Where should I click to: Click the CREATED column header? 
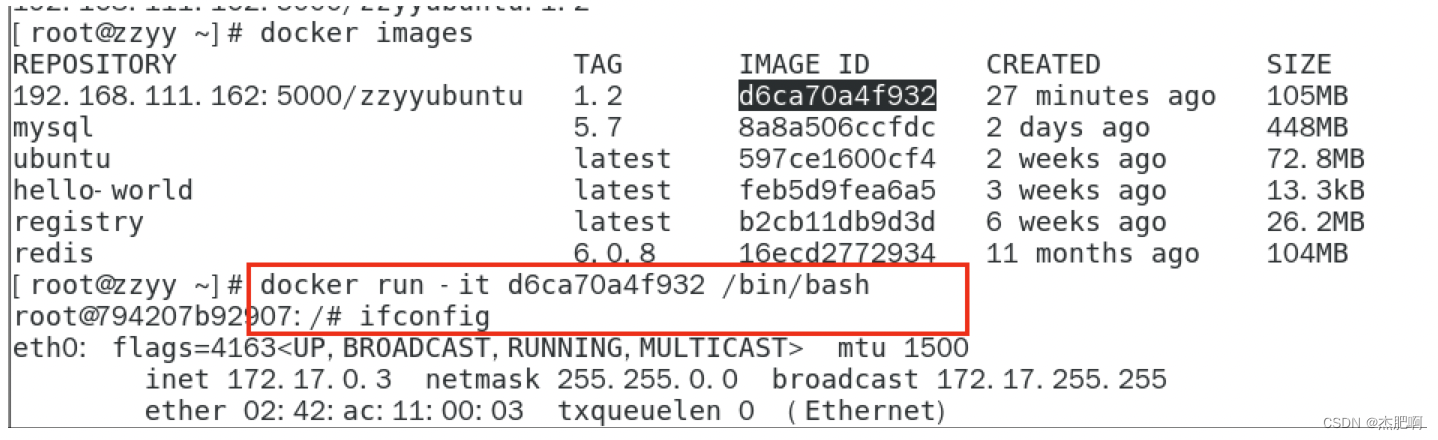(x=1043, y=65)
